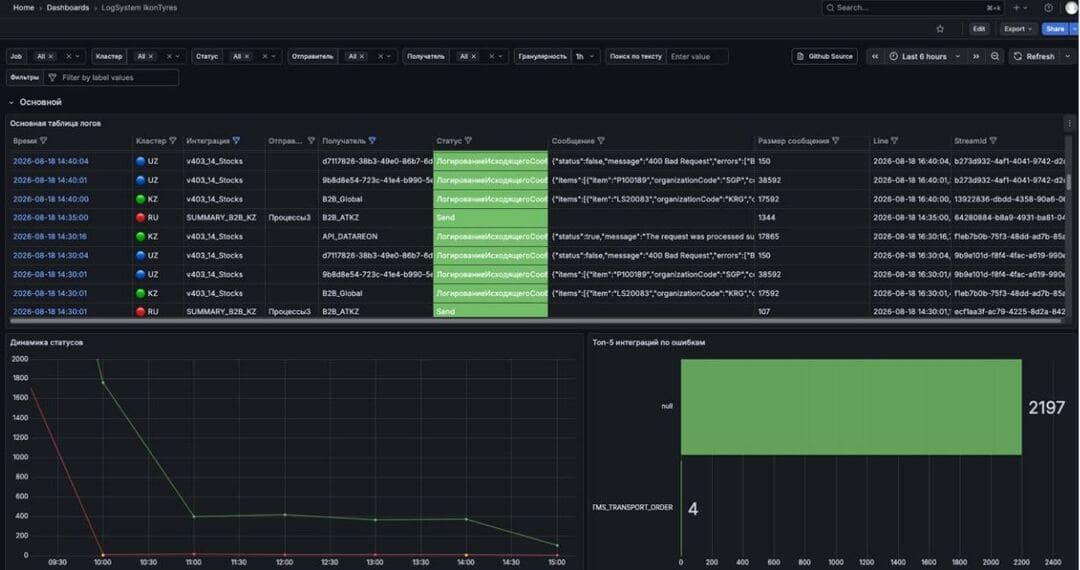Image resolution: width=1080 pixels, height=570 pixels.
Task: Open the Гранулярность 1h dropdown
Action: (x=585, y=56)
